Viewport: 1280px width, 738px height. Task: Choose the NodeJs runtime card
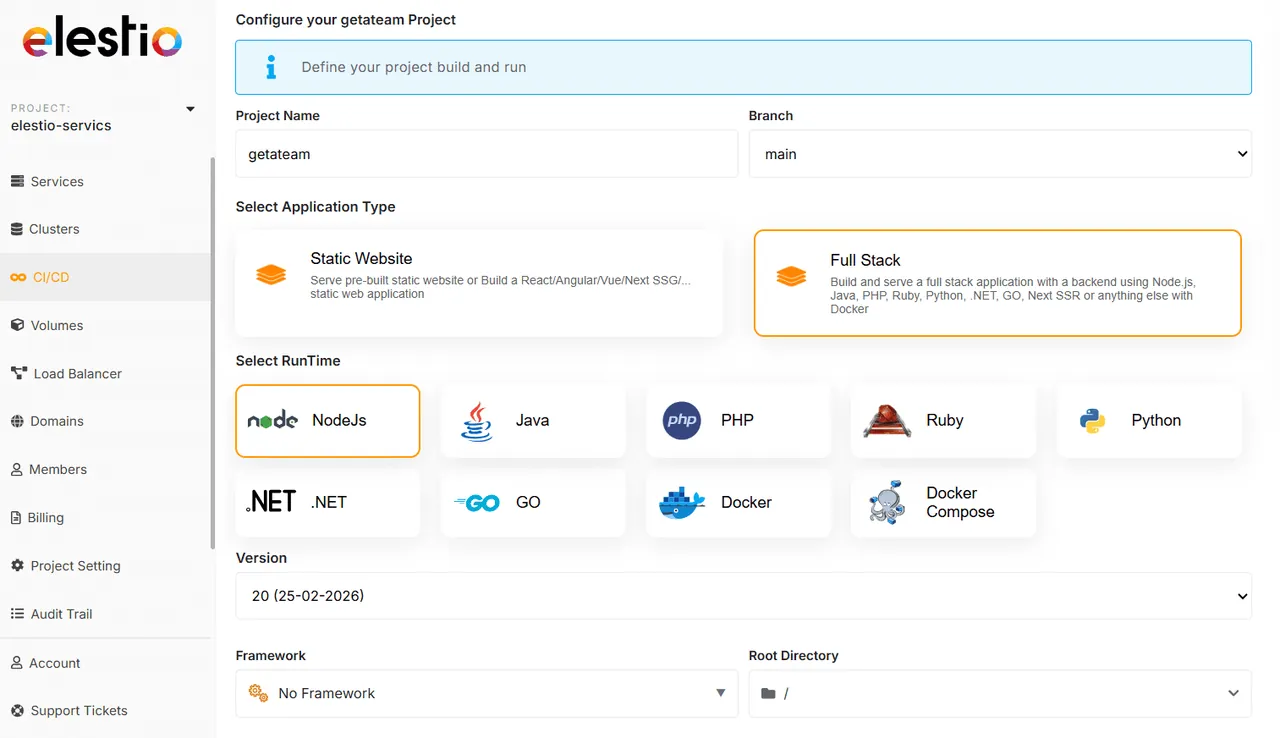[x=328, y=421]
